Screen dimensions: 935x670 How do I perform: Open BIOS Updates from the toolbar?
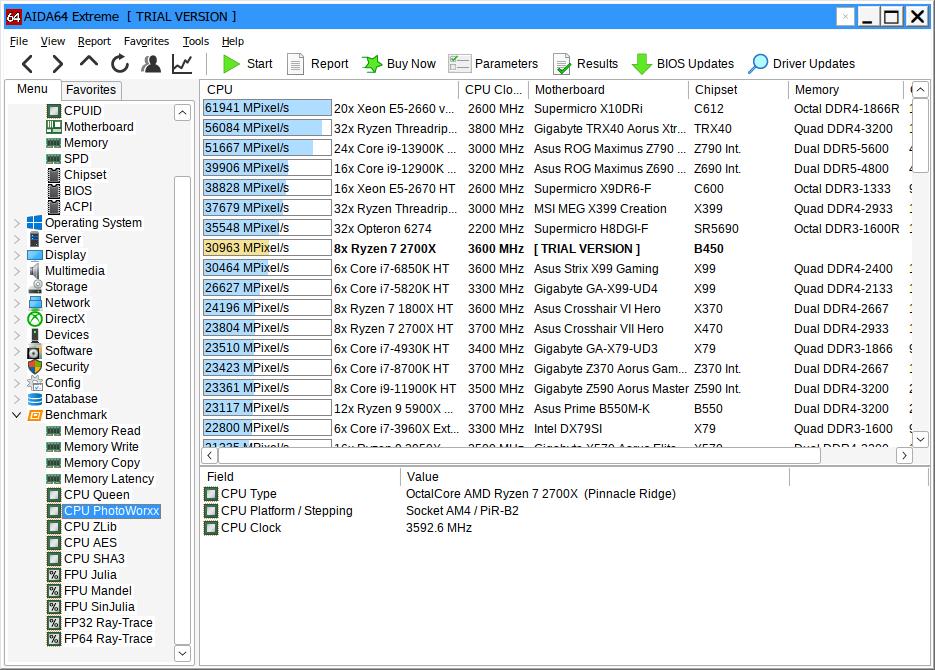coord(683,64)
